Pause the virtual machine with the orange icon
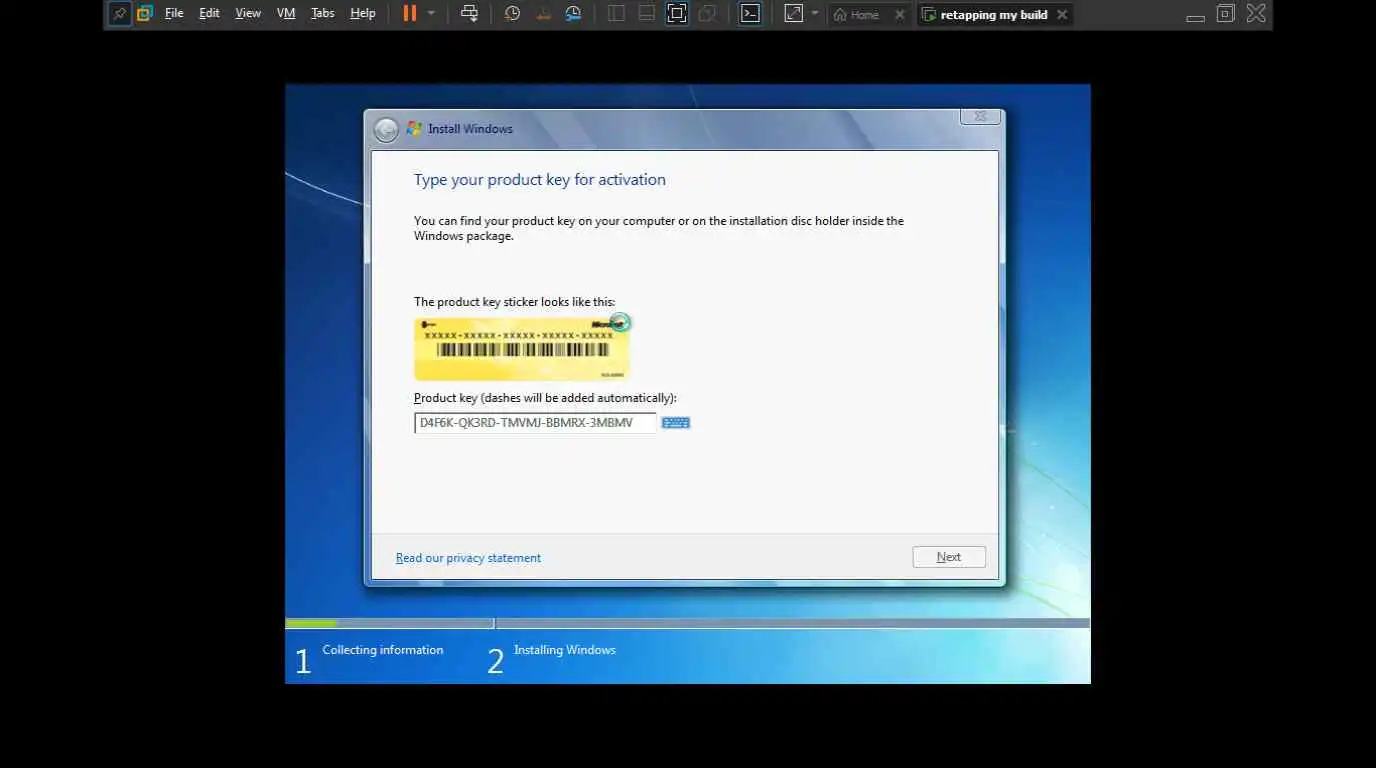Viewport: 1376px width, 768px height. (x=410, y=14)
